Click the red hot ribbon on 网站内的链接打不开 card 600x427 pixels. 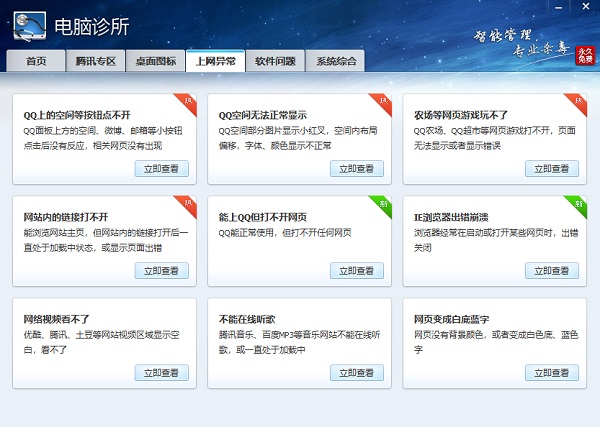tap(187, 205)
